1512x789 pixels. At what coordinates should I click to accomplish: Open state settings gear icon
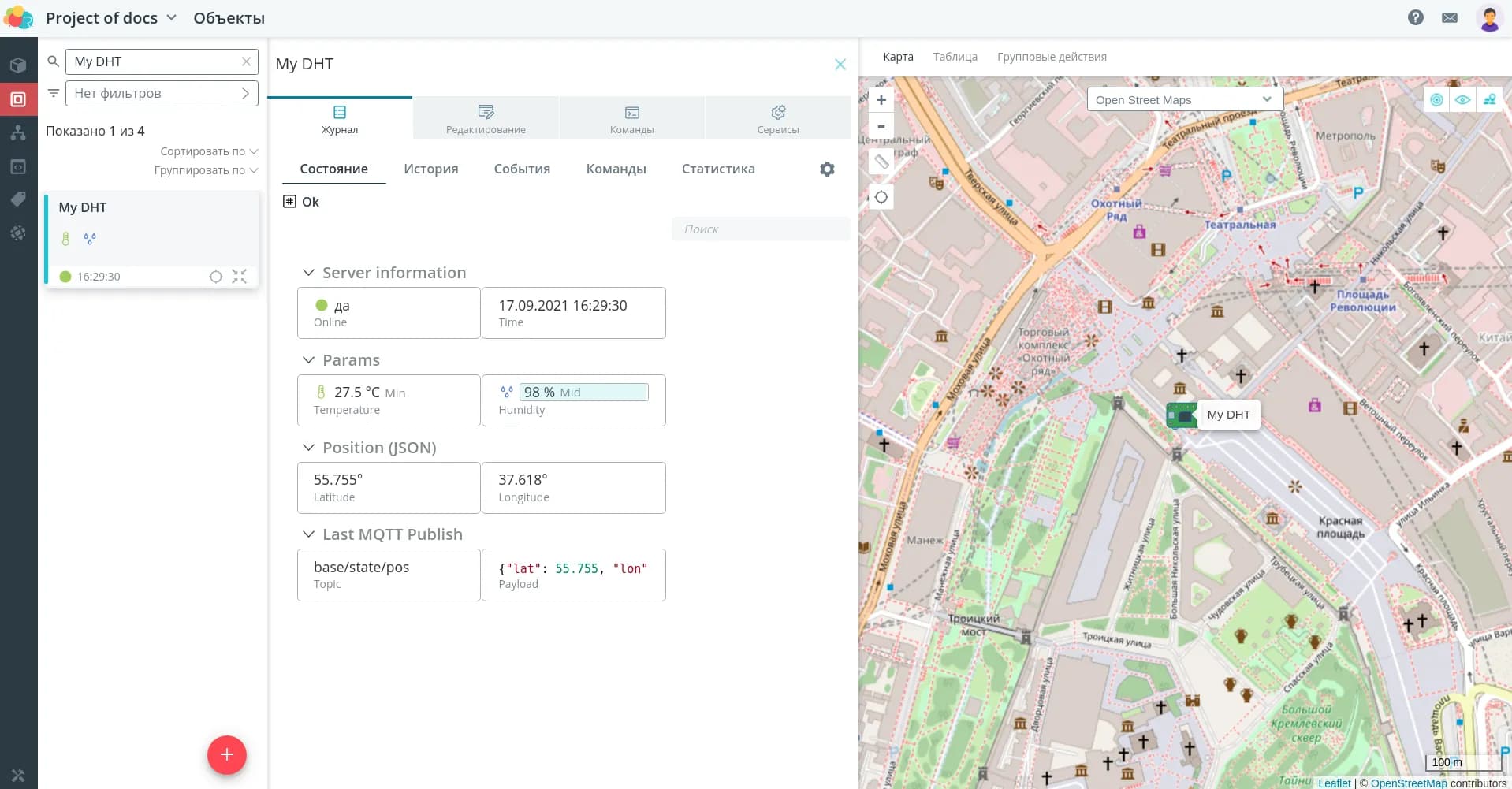(x=827, y=169)
